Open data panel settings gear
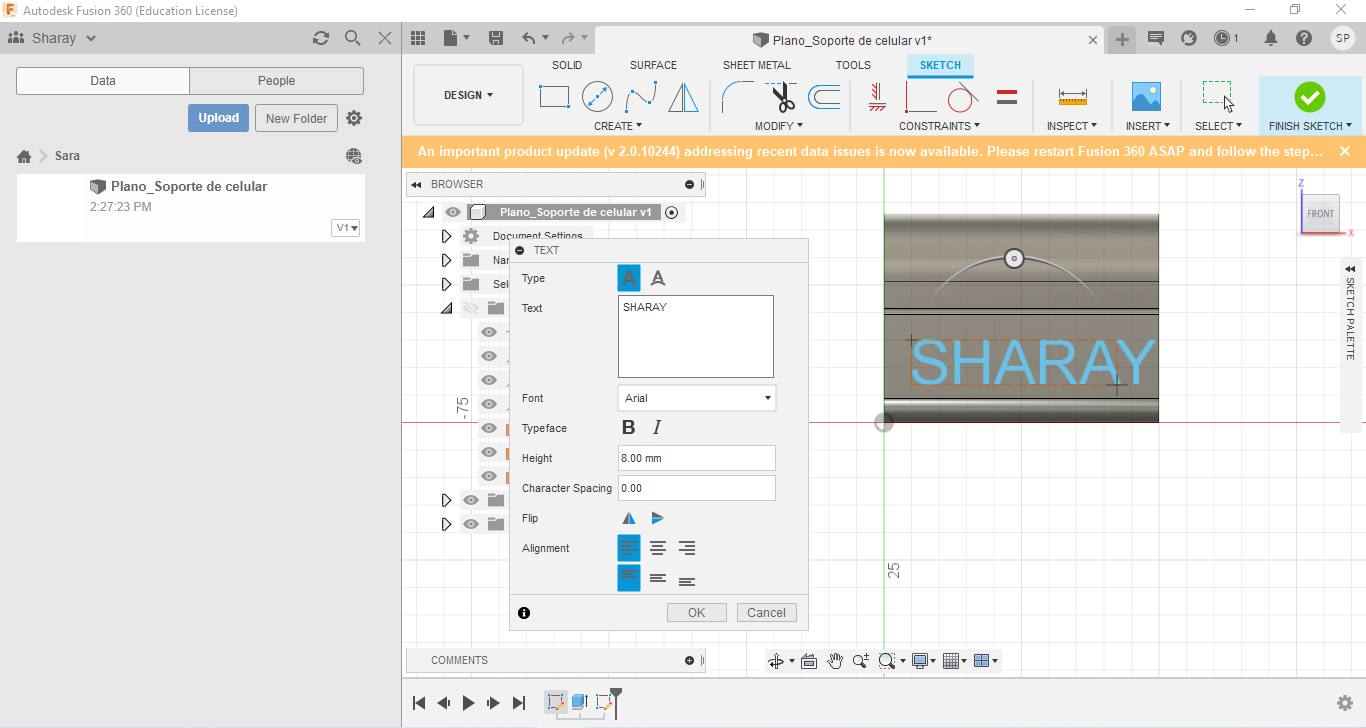The height and width of the screenshot is (728, 1366). (x=354, y=118)
